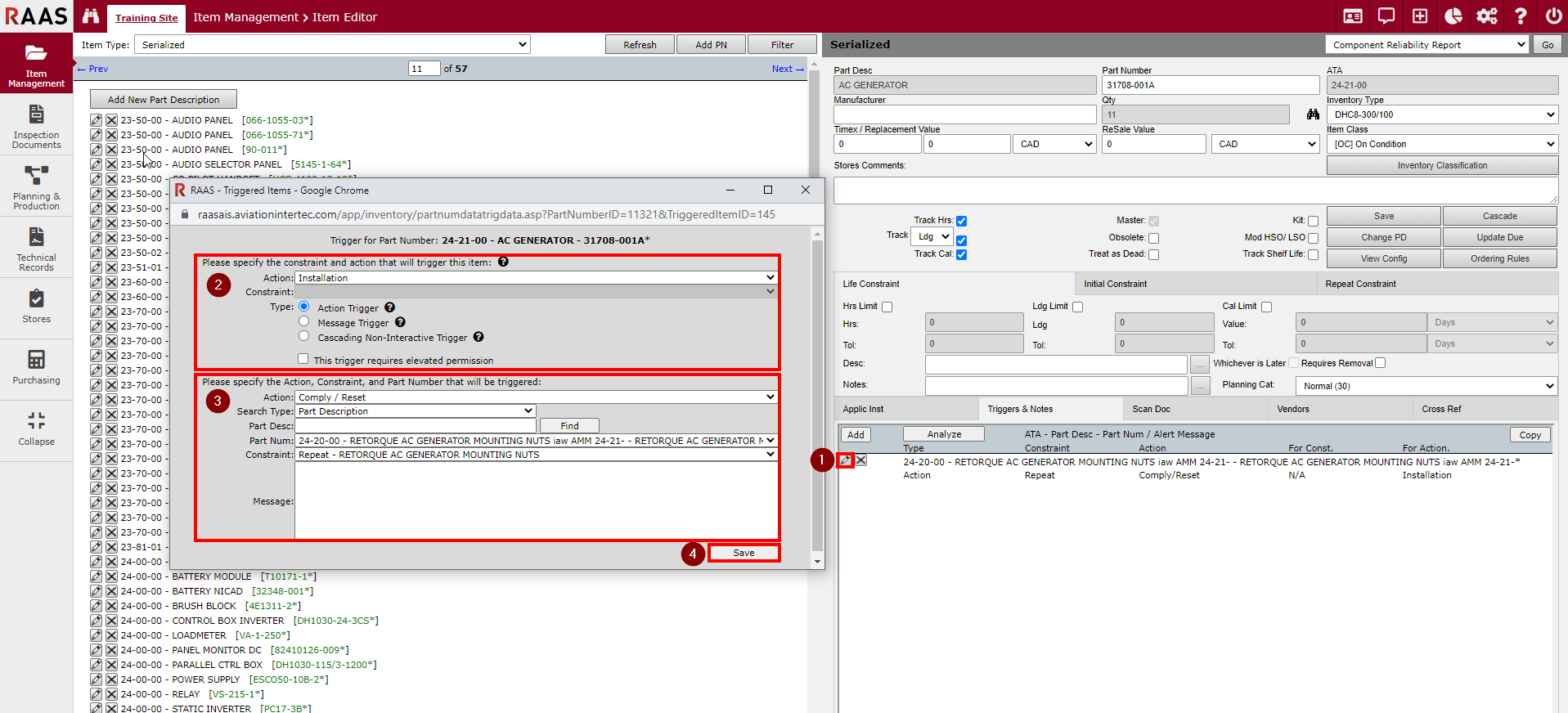This screenshot has height=713, width=1568.
Task: Expand the Item Type Serialized dropdown
Action: (x=332, y=45)
